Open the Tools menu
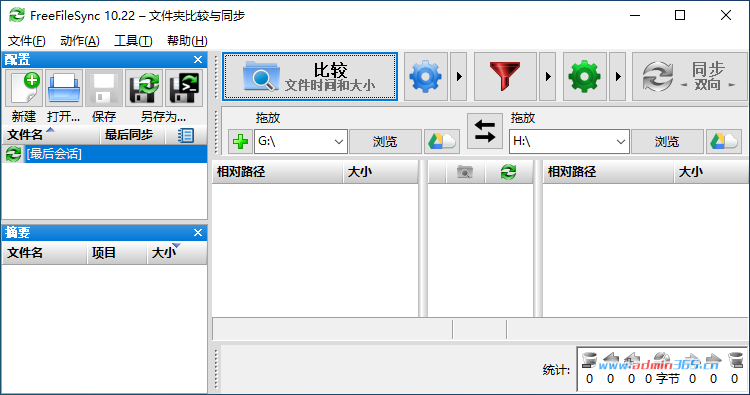The height and width of the screenshot is (395, 750). click(x=133, y=41)
